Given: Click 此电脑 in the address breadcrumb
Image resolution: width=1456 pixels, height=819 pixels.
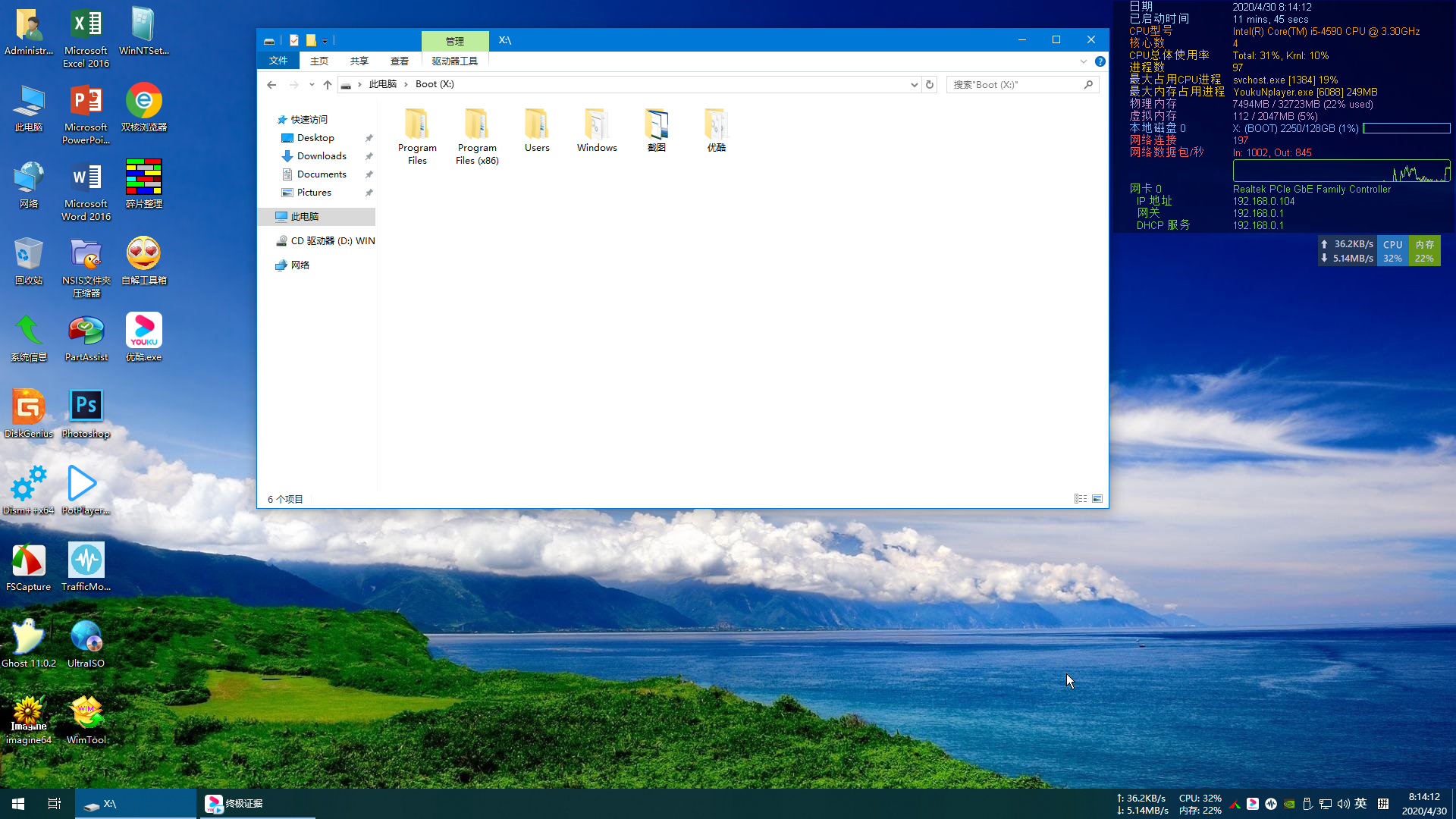Looking at the screenshot, I should click(383, 84).
